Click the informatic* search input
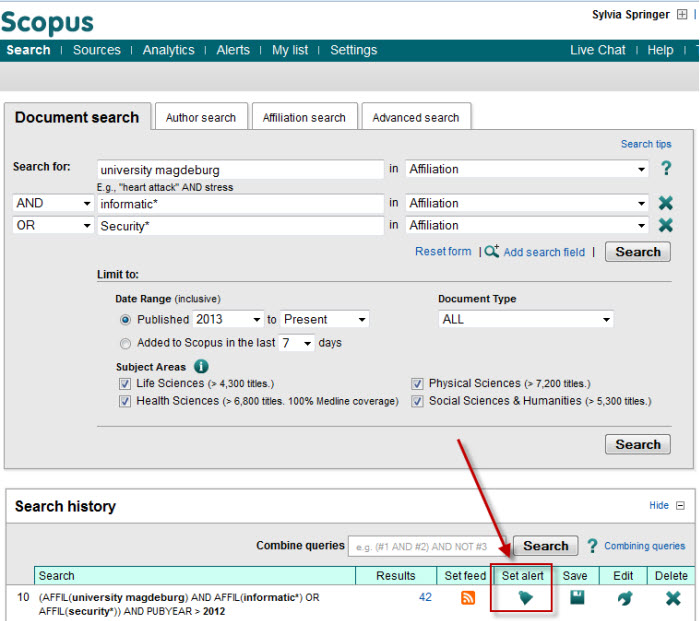 tap(240, 203)
